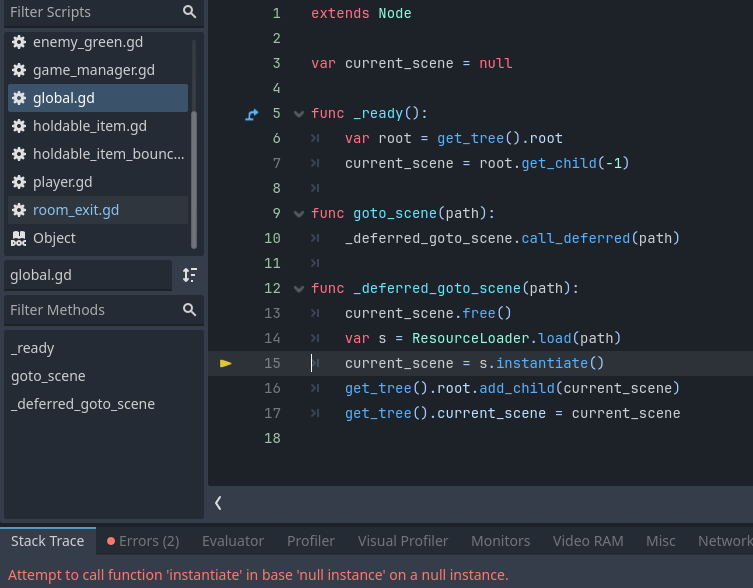Collapse the goto_scene function at line 9
This screenshot has width=753, height=588.
point(299,214)
